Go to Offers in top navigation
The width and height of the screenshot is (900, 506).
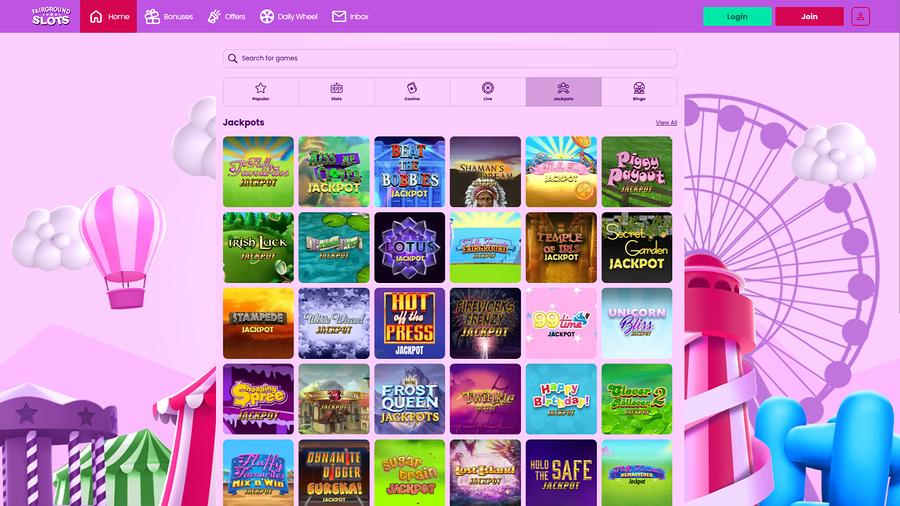point(226,17)
